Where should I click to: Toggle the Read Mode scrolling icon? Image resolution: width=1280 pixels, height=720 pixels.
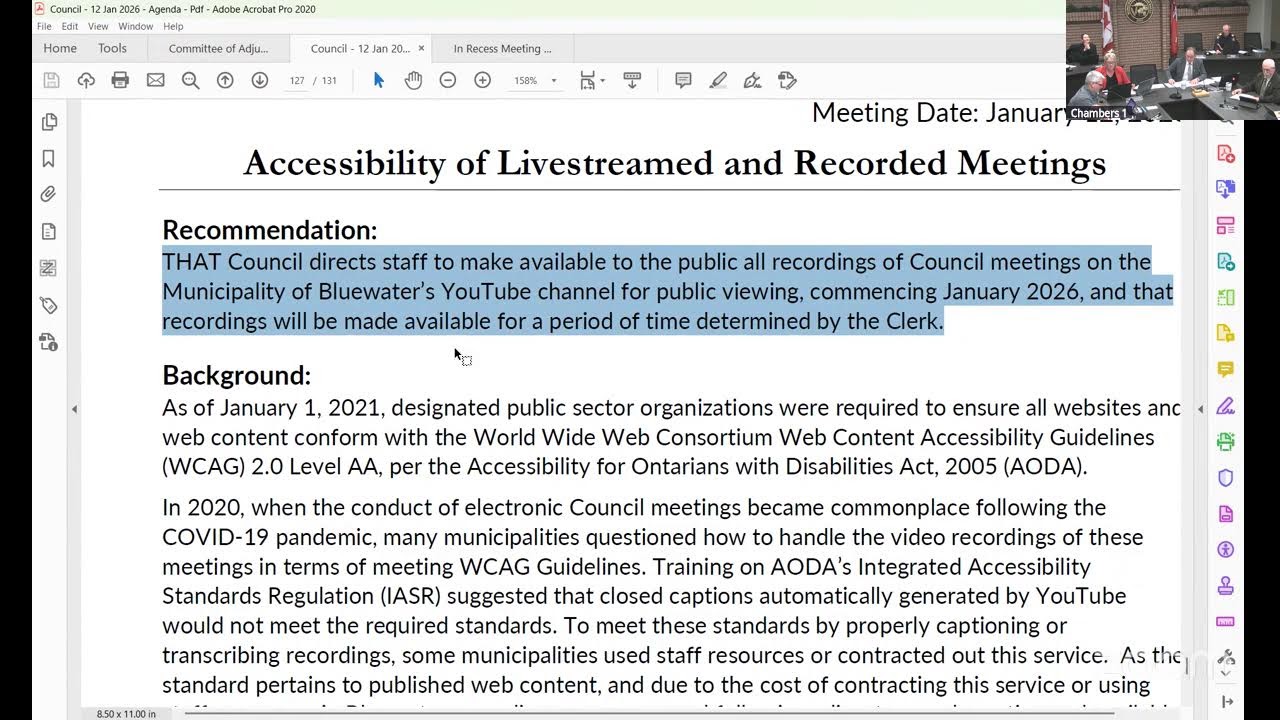632,80
